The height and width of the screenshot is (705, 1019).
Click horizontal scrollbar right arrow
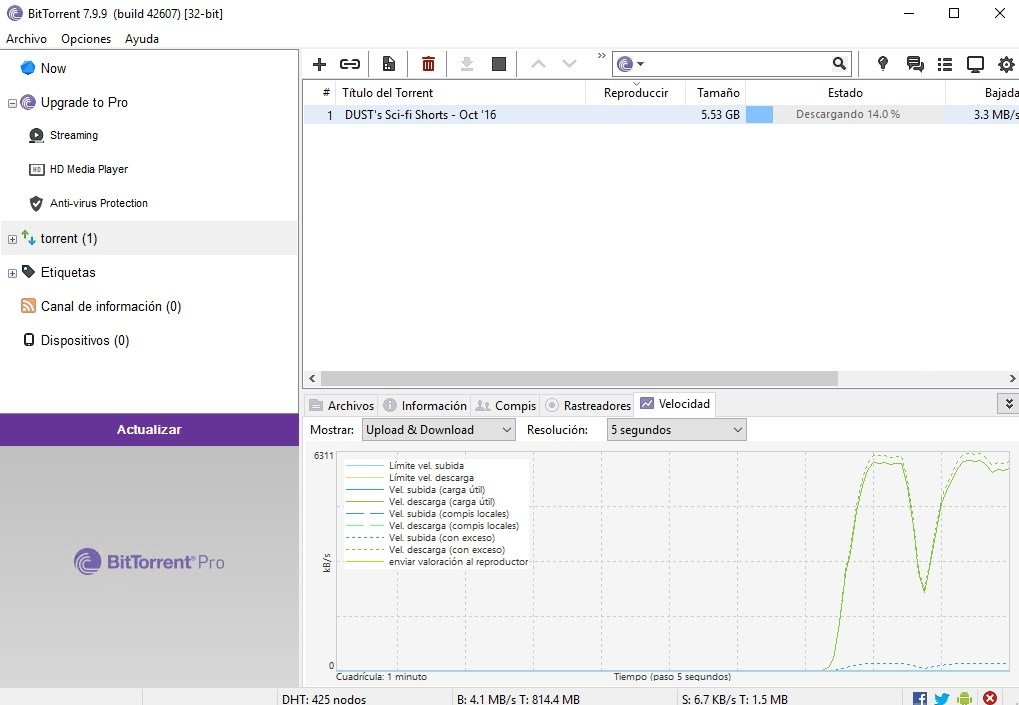(1012, 378)
